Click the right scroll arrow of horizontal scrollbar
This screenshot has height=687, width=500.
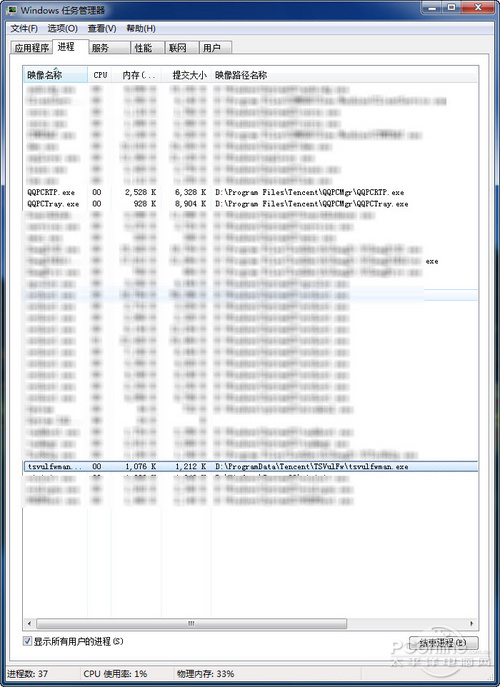[x=472, y=623]
